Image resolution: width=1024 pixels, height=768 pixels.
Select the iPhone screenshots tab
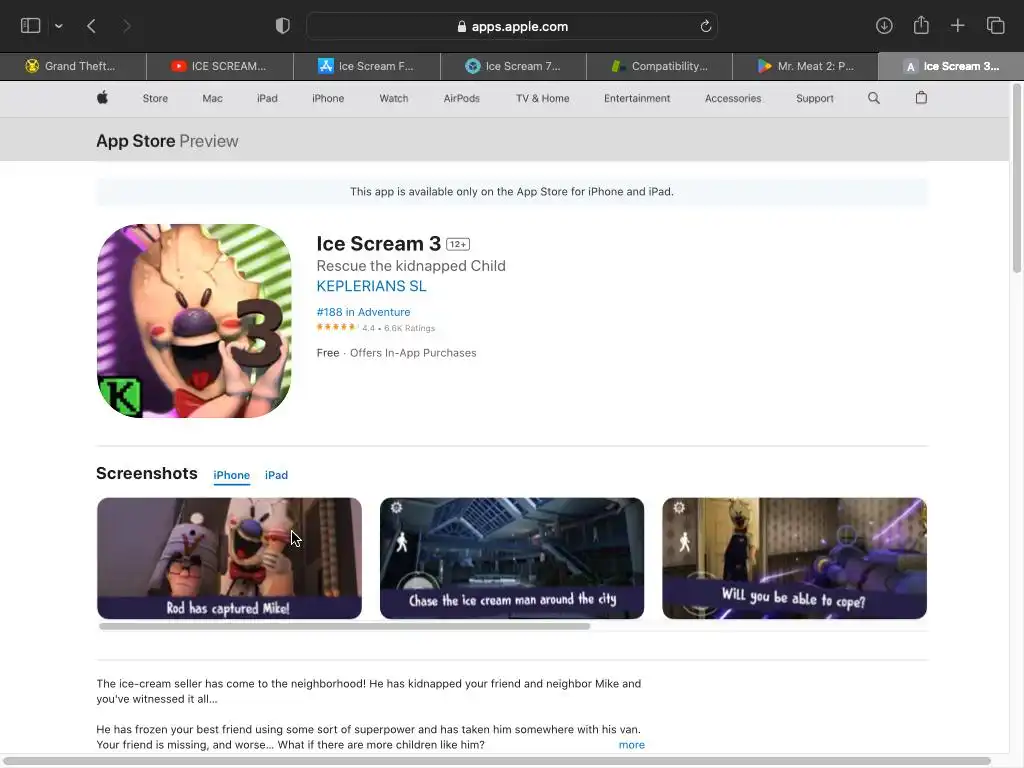point(231,475)
